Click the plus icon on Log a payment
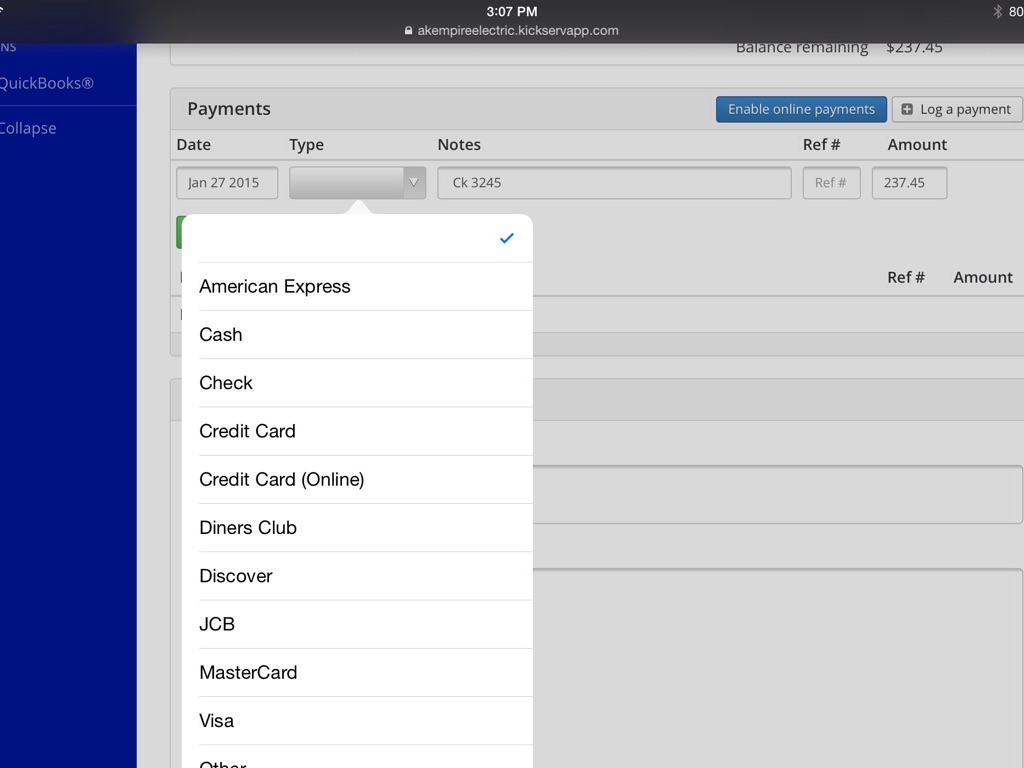1024x768 pixels. click(x=907, y=110)
